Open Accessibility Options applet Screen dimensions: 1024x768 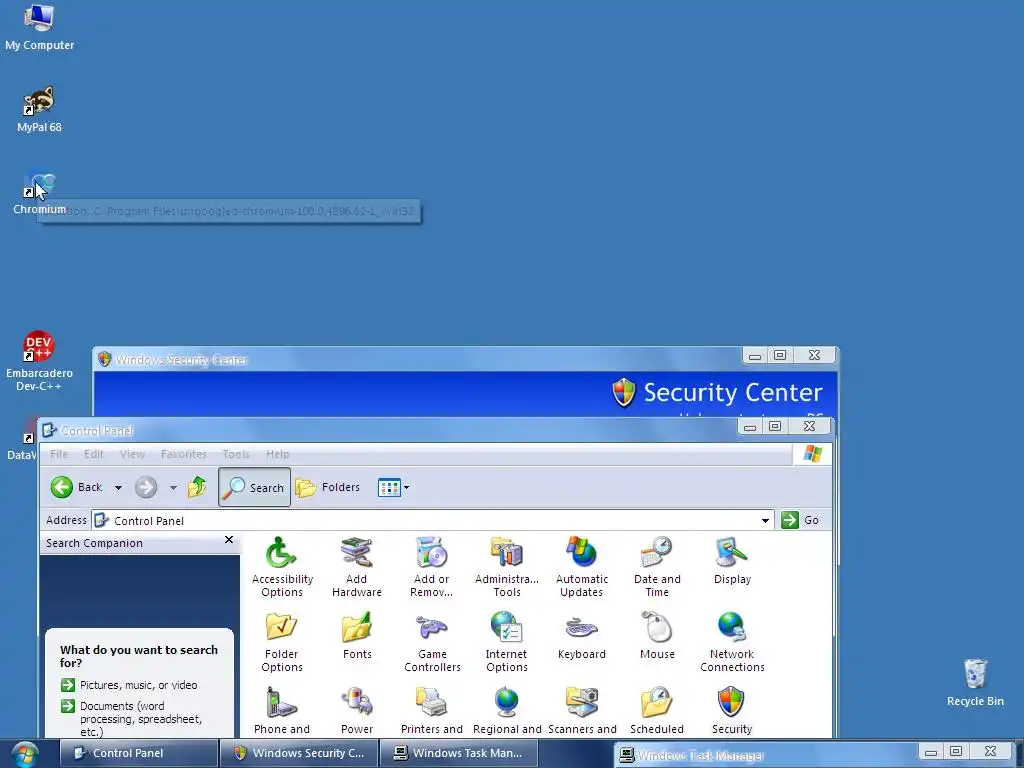coord(282,566)
